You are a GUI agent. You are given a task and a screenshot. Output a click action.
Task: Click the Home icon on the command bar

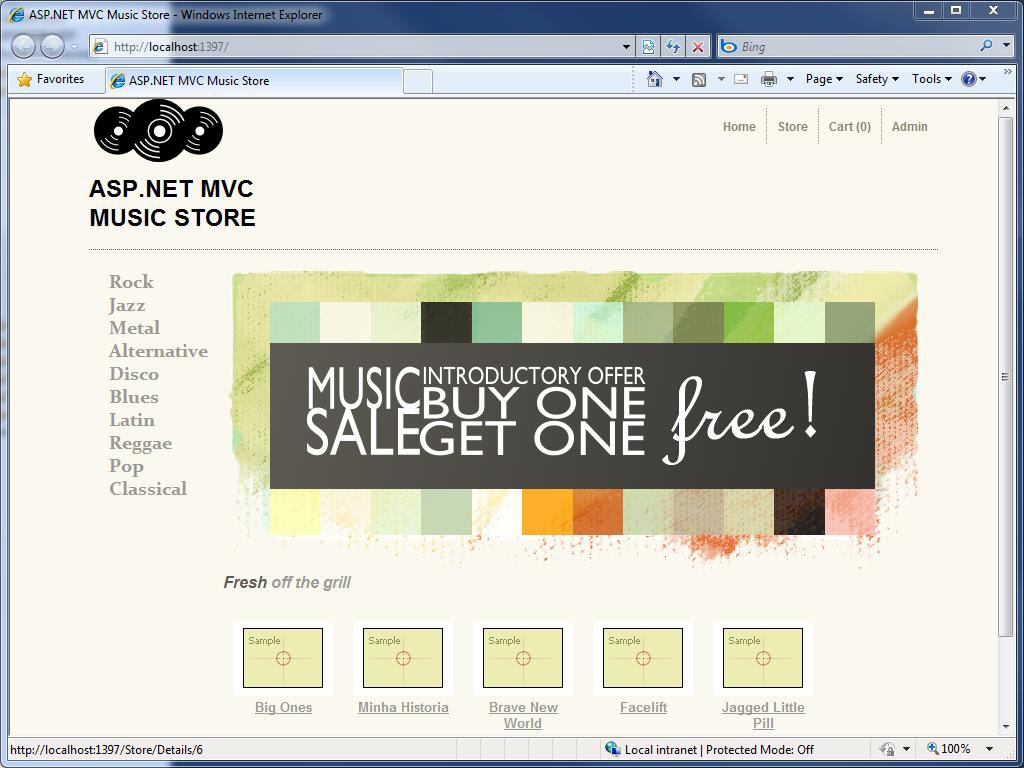click(656, 78)
